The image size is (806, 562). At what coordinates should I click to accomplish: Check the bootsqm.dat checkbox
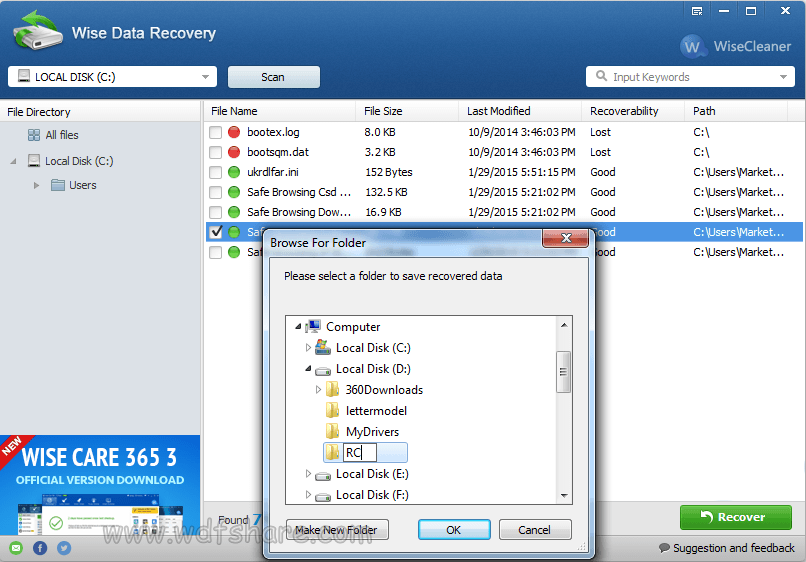point(215,153)
